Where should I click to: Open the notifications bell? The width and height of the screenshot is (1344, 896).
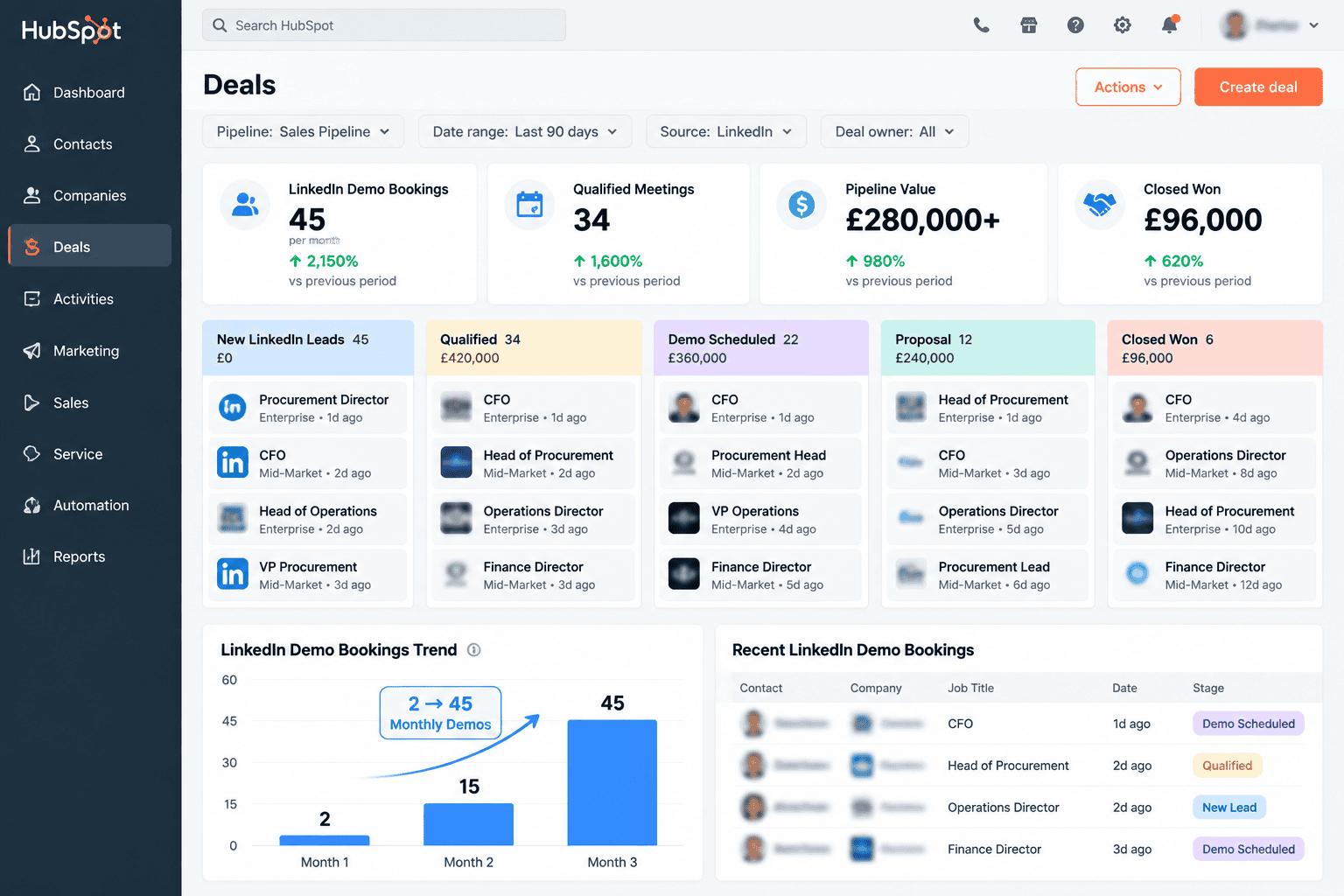tap(1170, 24)
